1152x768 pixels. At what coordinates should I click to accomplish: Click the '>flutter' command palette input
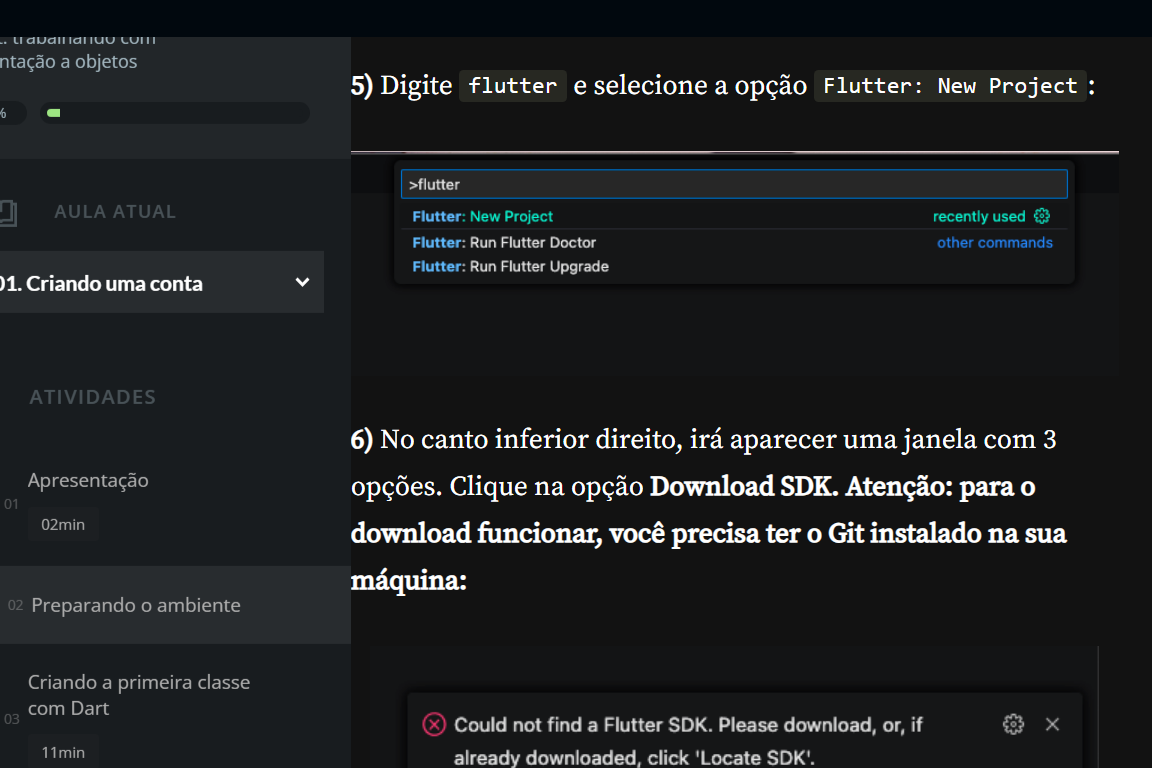pyautogui.click(x=734, y=184)
